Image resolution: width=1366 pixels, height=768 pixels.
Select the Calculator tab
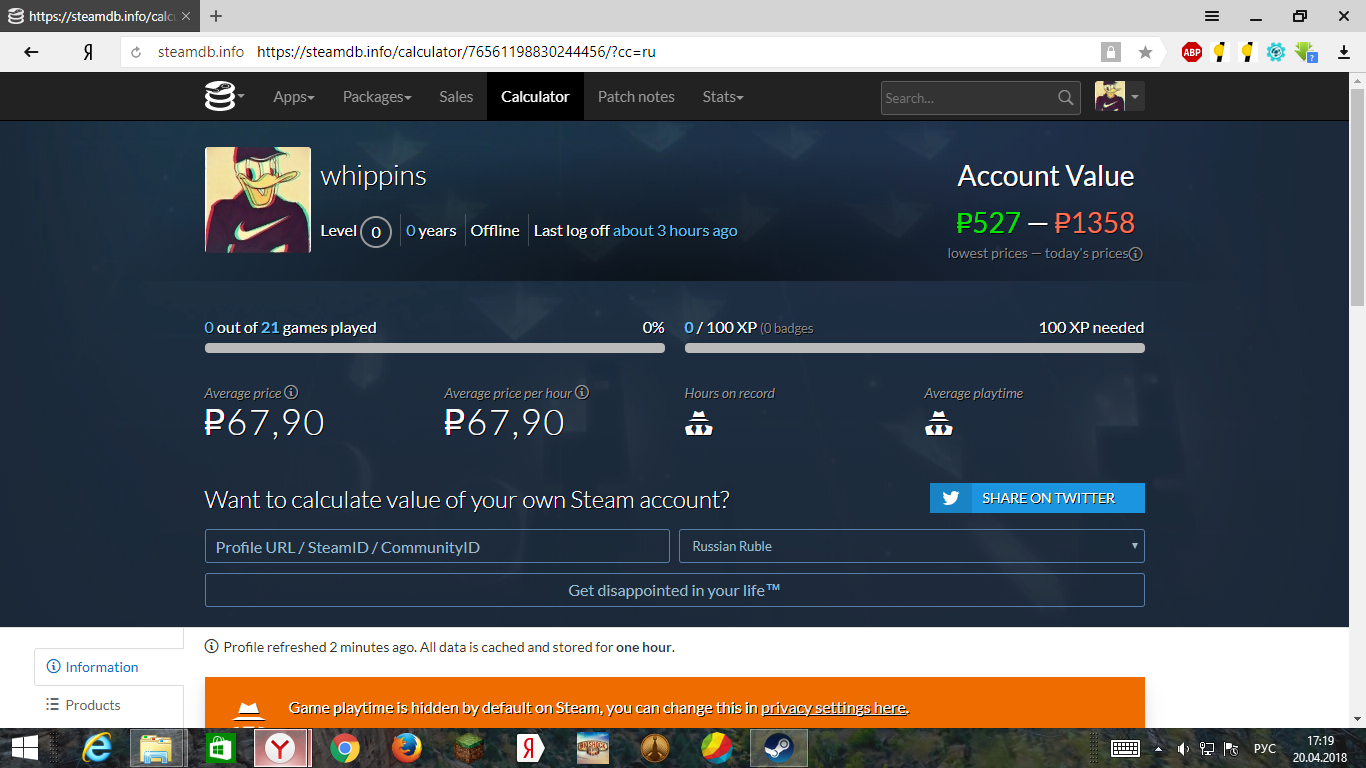tap(535, 97)
